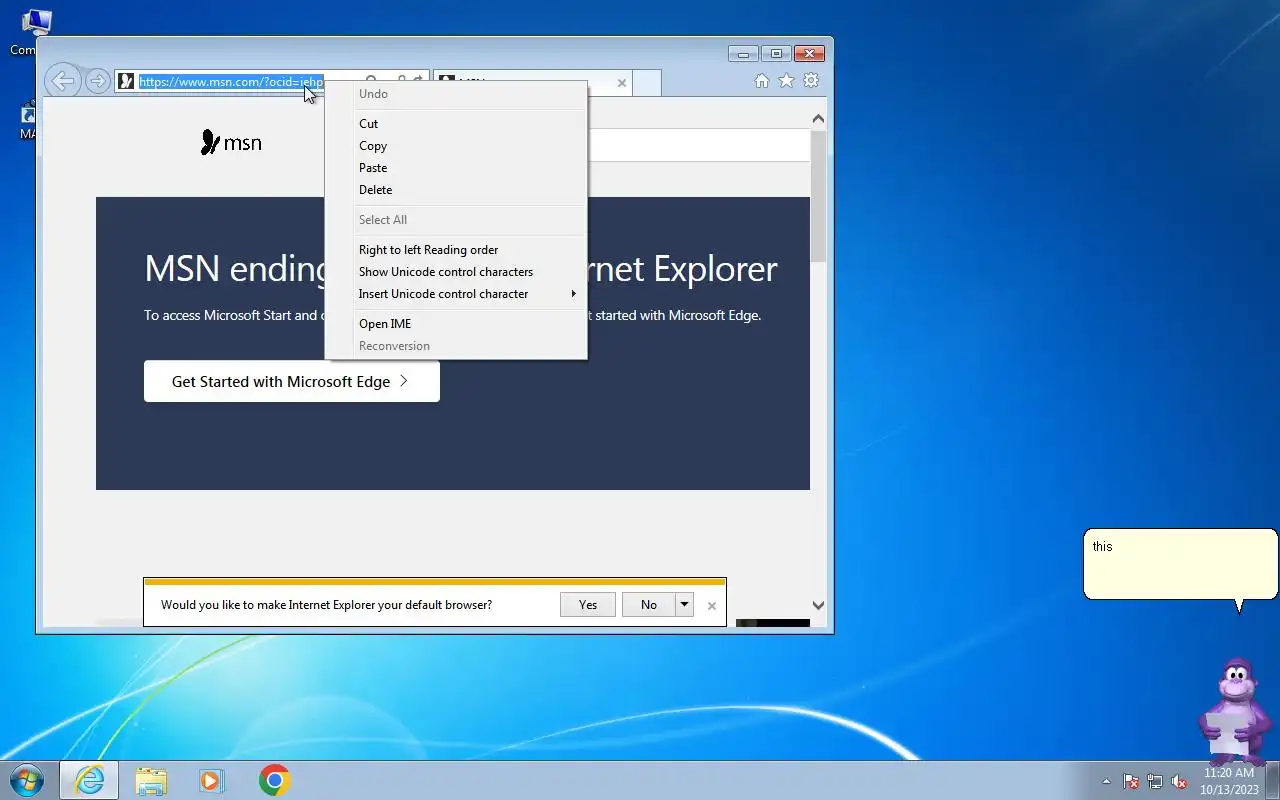Open the dropdown arrow beside No
The width and height of the screenshot is (1280, 800).
[685, 604]
